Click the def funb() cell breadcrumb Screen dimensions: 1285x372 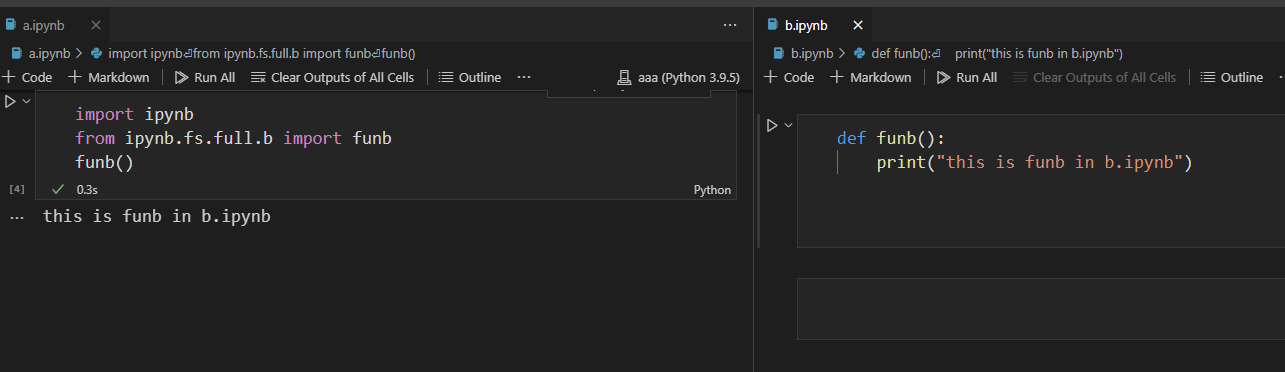tap(988, 53)
